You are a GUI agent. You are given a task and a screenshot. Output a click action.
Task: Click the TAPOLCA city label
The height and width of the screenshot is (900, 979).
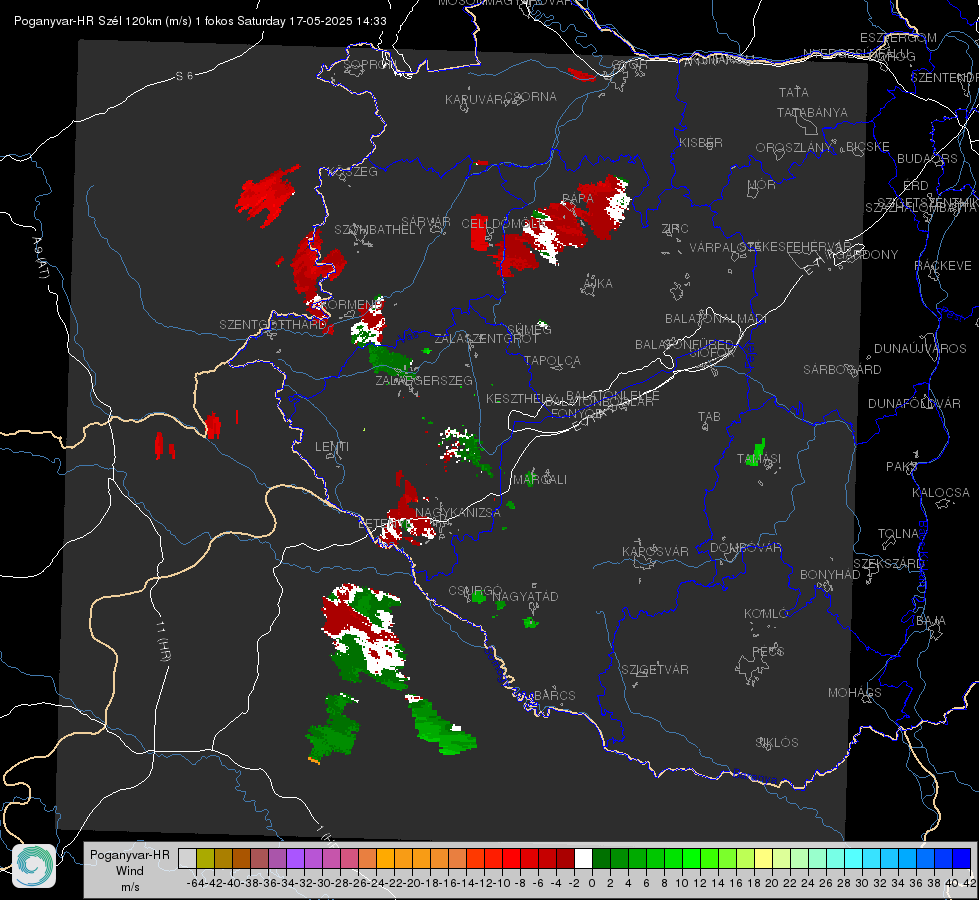pos(553,361)
